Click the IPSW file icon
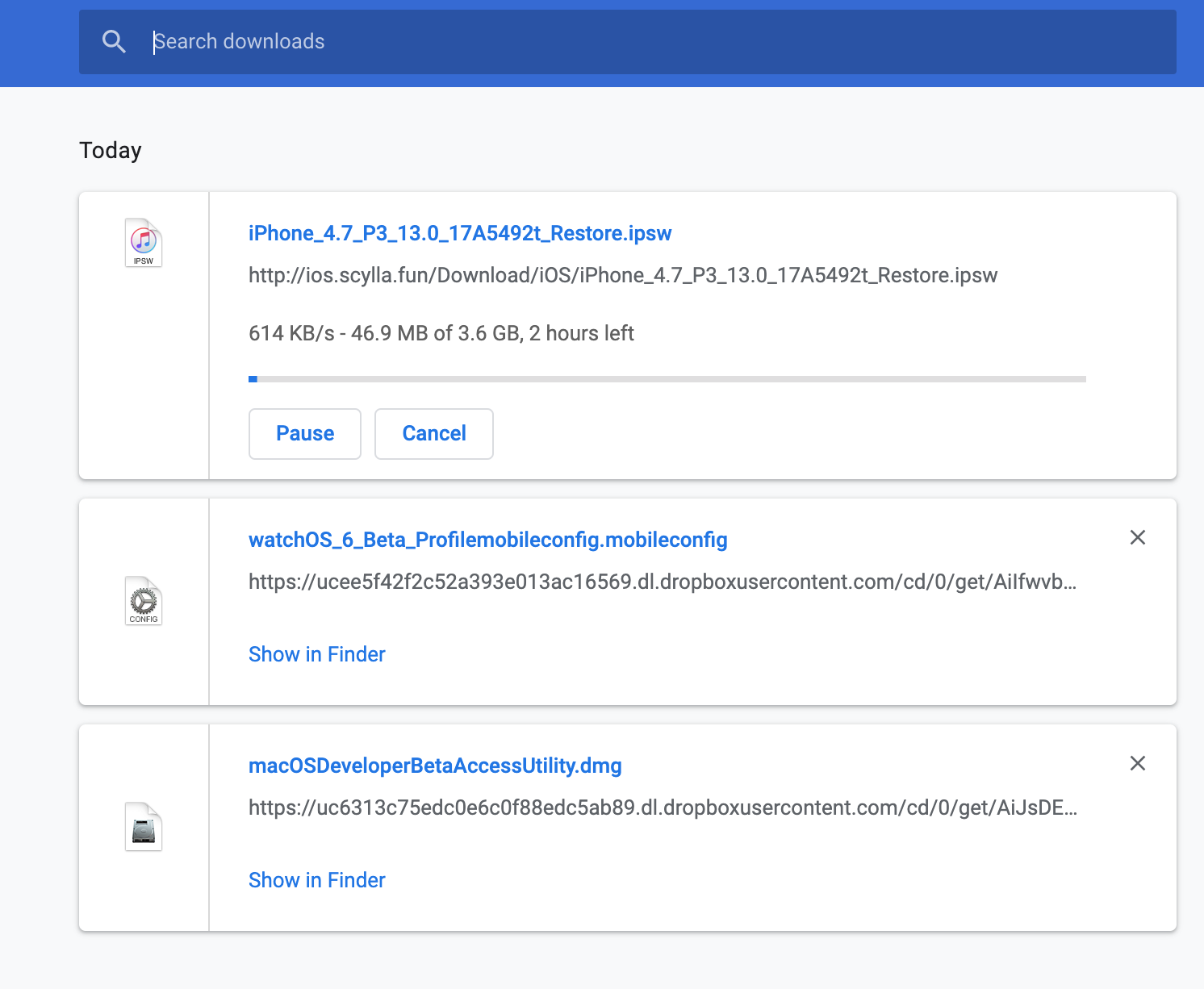Screen dimensions: 1204x989 pos(144,243)
